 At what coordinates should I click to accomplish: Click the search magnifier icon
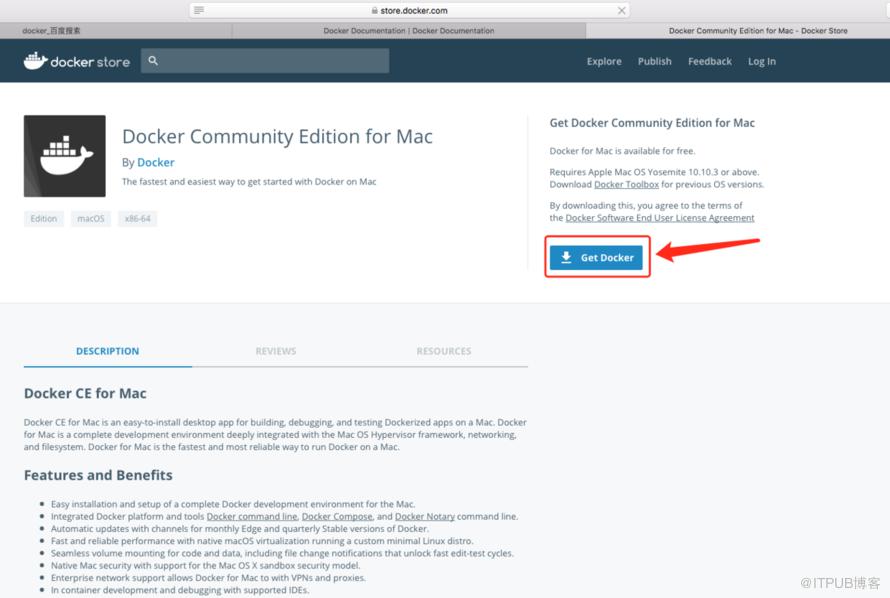[153, 60]
